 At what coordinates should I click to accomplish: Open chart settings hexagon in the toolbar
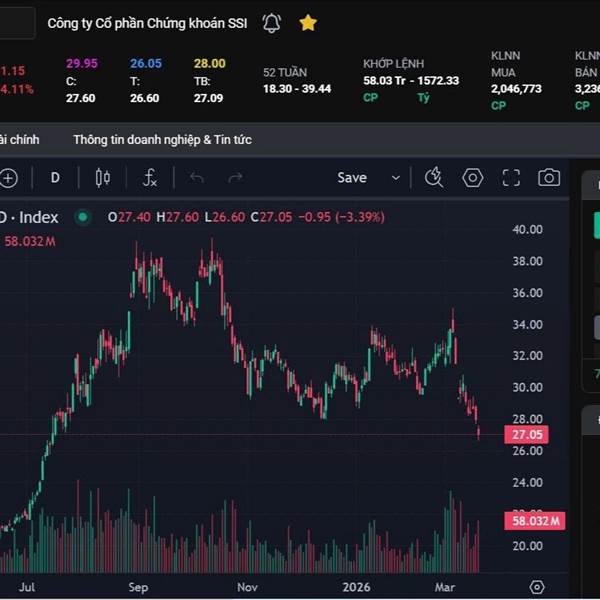pos(472,178)
